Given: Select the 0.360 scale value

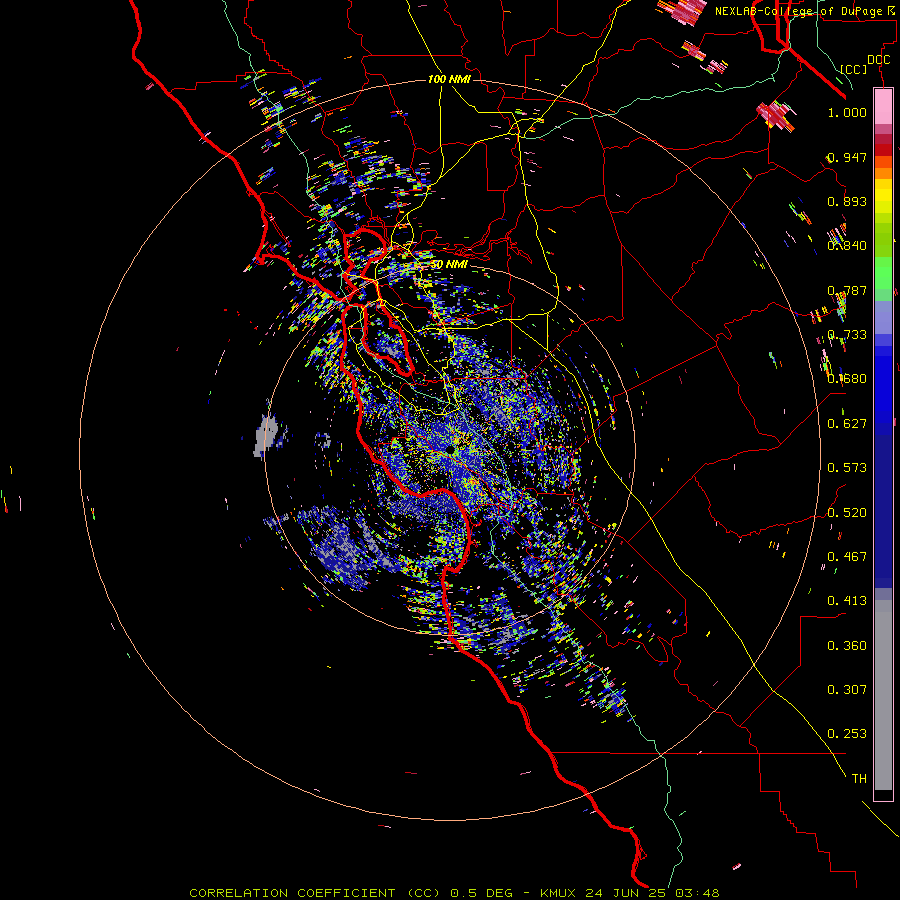Looking at the screenshot, I should click(x=847, y=646).
